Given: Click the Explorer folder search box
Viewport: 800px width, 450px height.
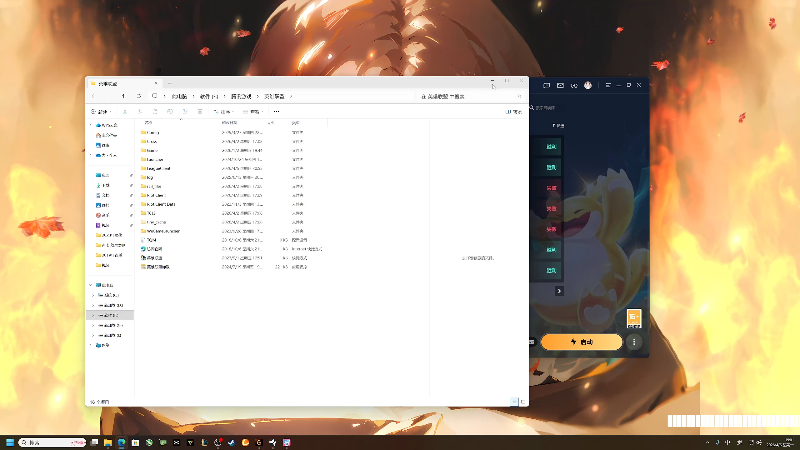Looking at the screenshot, I should tap(471, 96).
